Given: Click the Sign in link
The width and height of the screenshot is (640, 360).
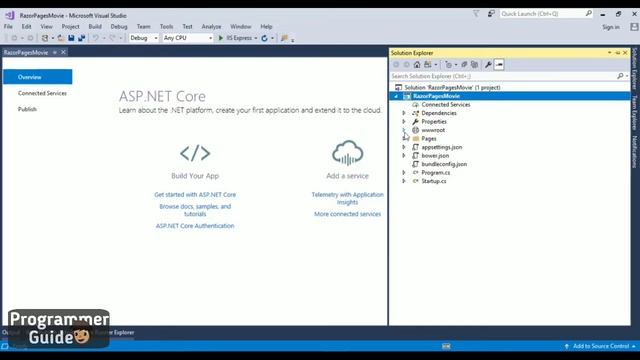Looking at the screenshot, I should pyautogui.click(x=611, y=27).
